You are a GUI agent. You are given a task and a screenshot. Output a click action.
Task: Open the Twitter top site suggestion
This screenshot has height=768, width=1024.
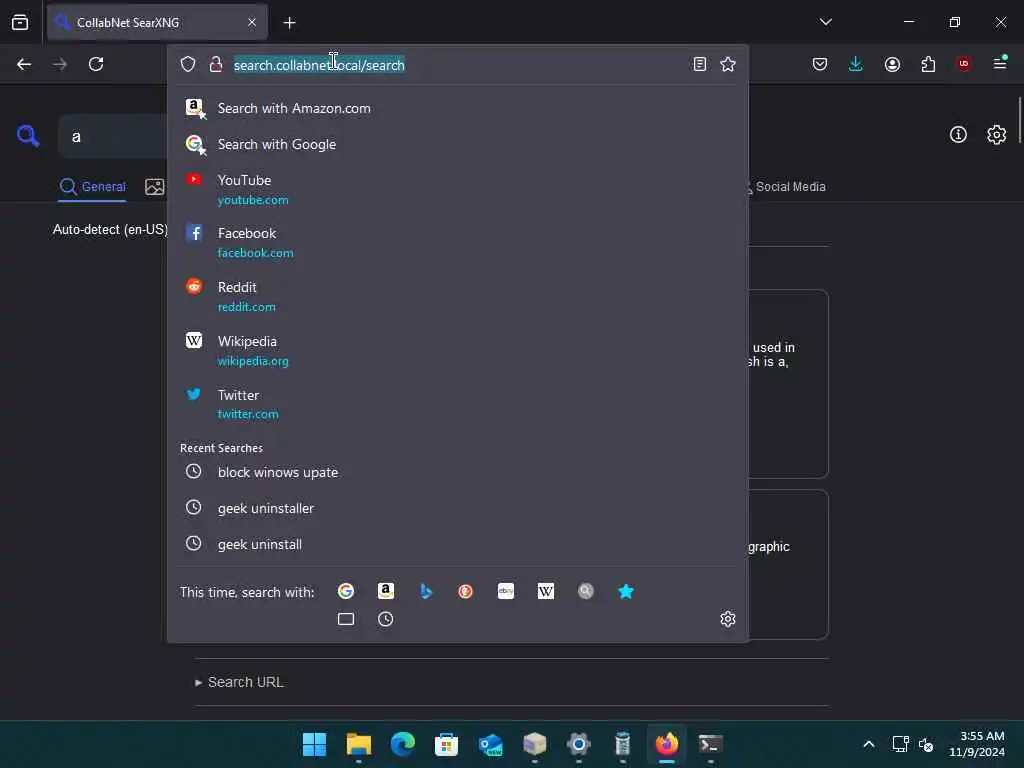457,404
